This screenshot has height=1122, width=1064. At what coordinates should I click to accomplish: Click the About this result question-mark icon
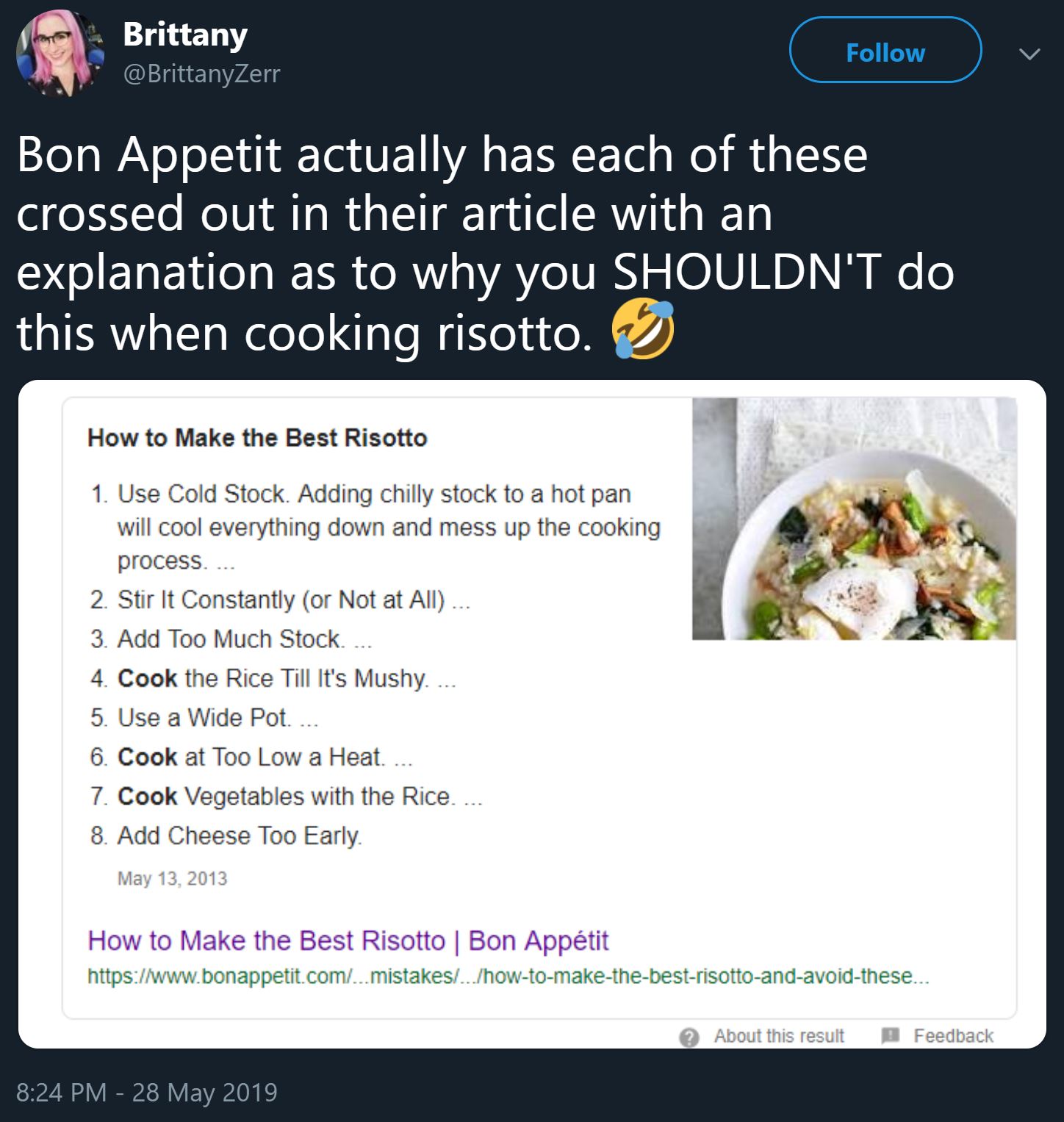(689, 1037)
